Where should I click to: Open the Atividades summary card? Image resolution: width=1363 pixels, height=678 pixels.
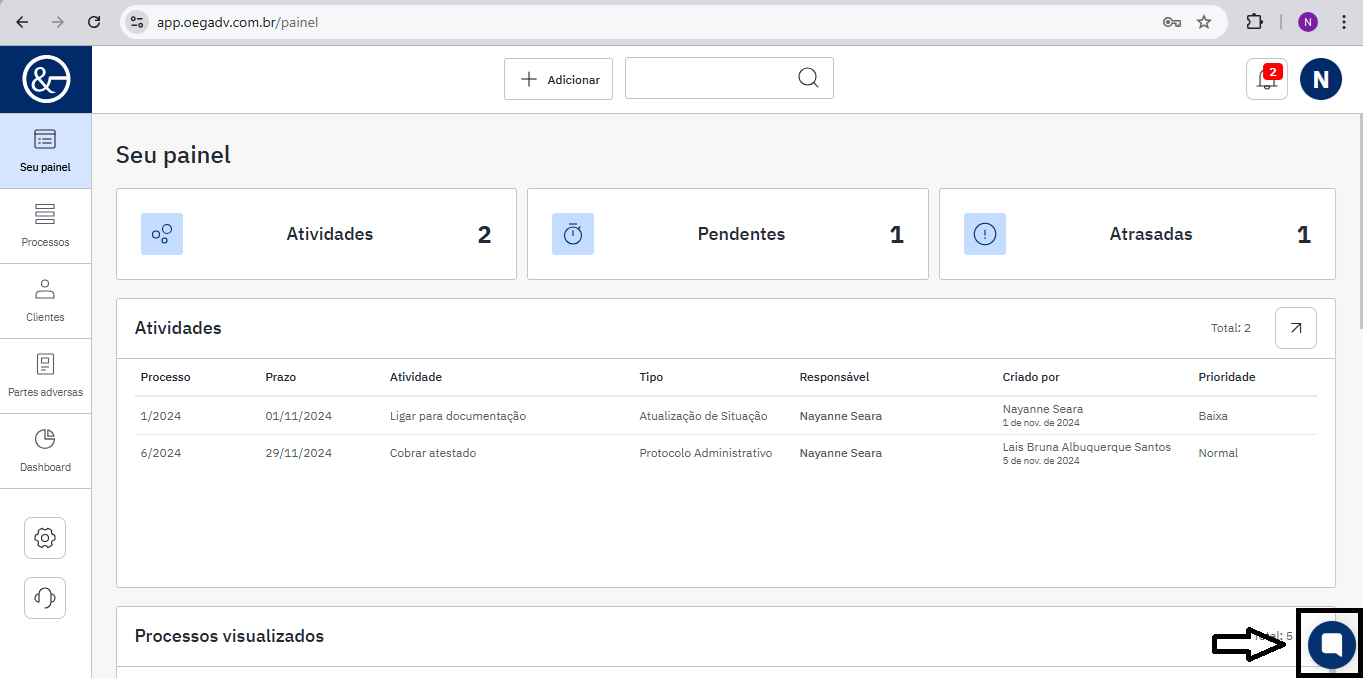pos(316,234)
